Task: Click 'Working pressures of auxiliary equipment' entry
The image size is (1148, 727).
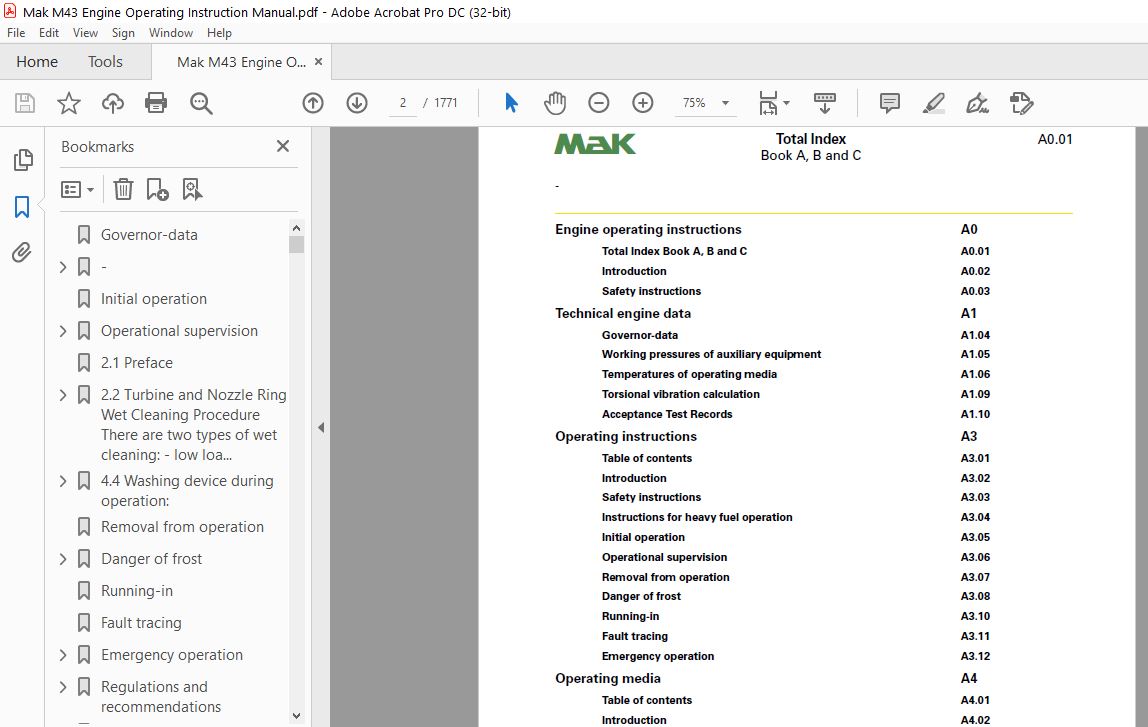Action: click(x=711, y=354)
